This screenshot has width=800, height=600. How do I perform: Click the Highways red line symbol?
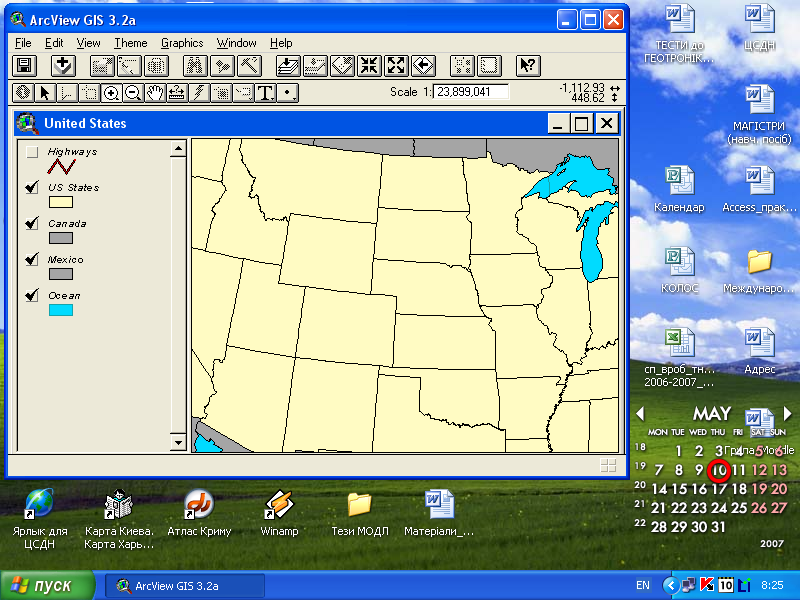(x=61, y=166)
